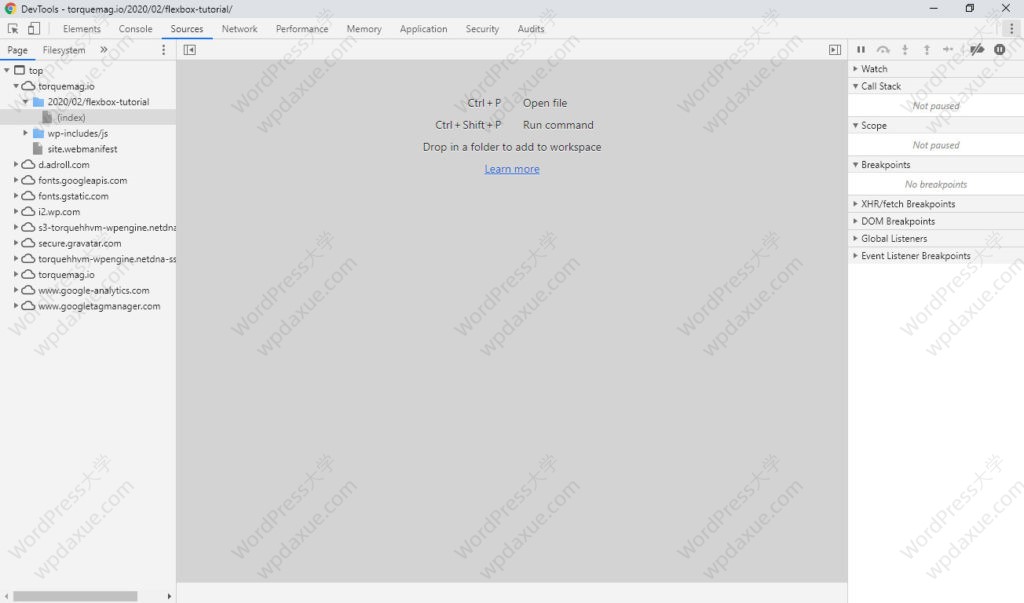Expand the d.adroll.com domain arrow
Screen dimensions: 1024x603
pyautogui.click(x=16, y=164)
